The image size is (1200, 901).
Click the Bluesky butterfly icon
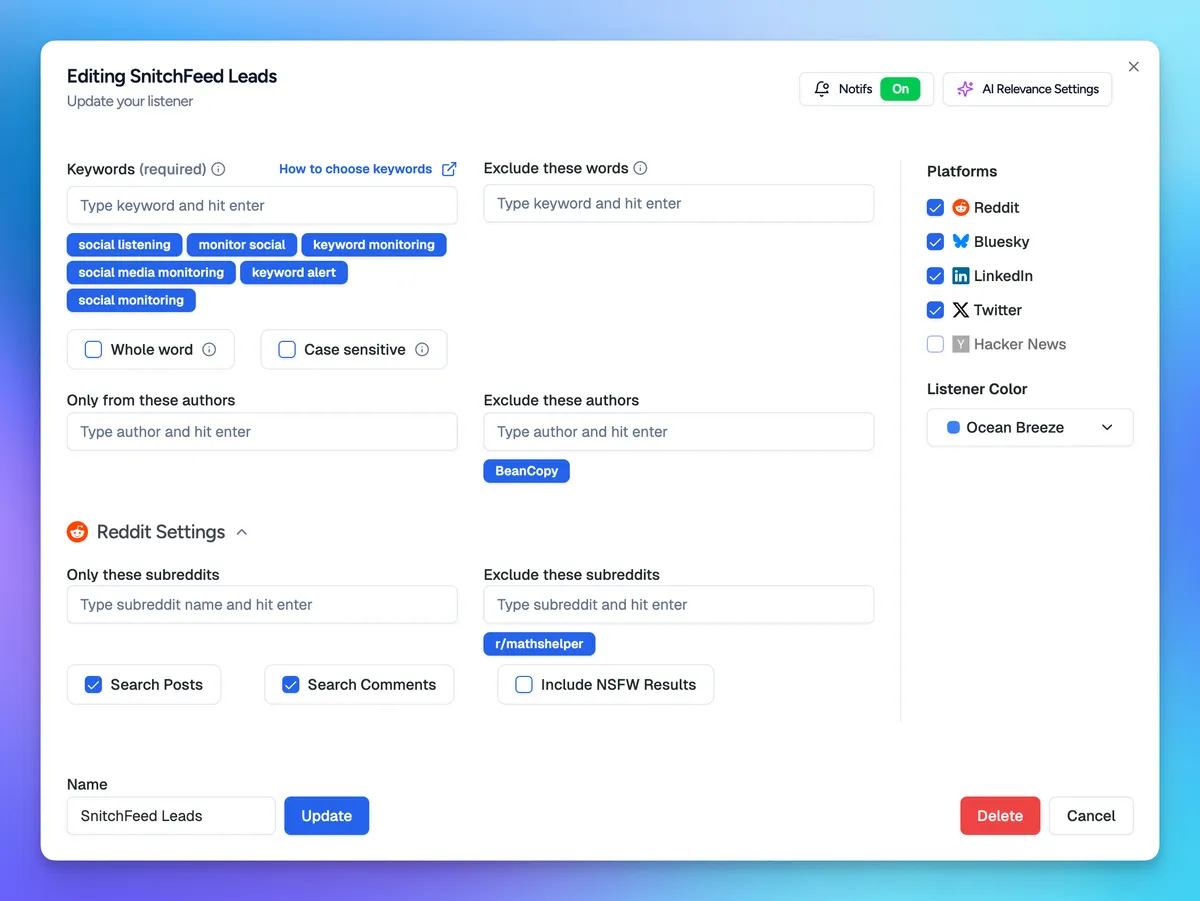pos(961,242)
